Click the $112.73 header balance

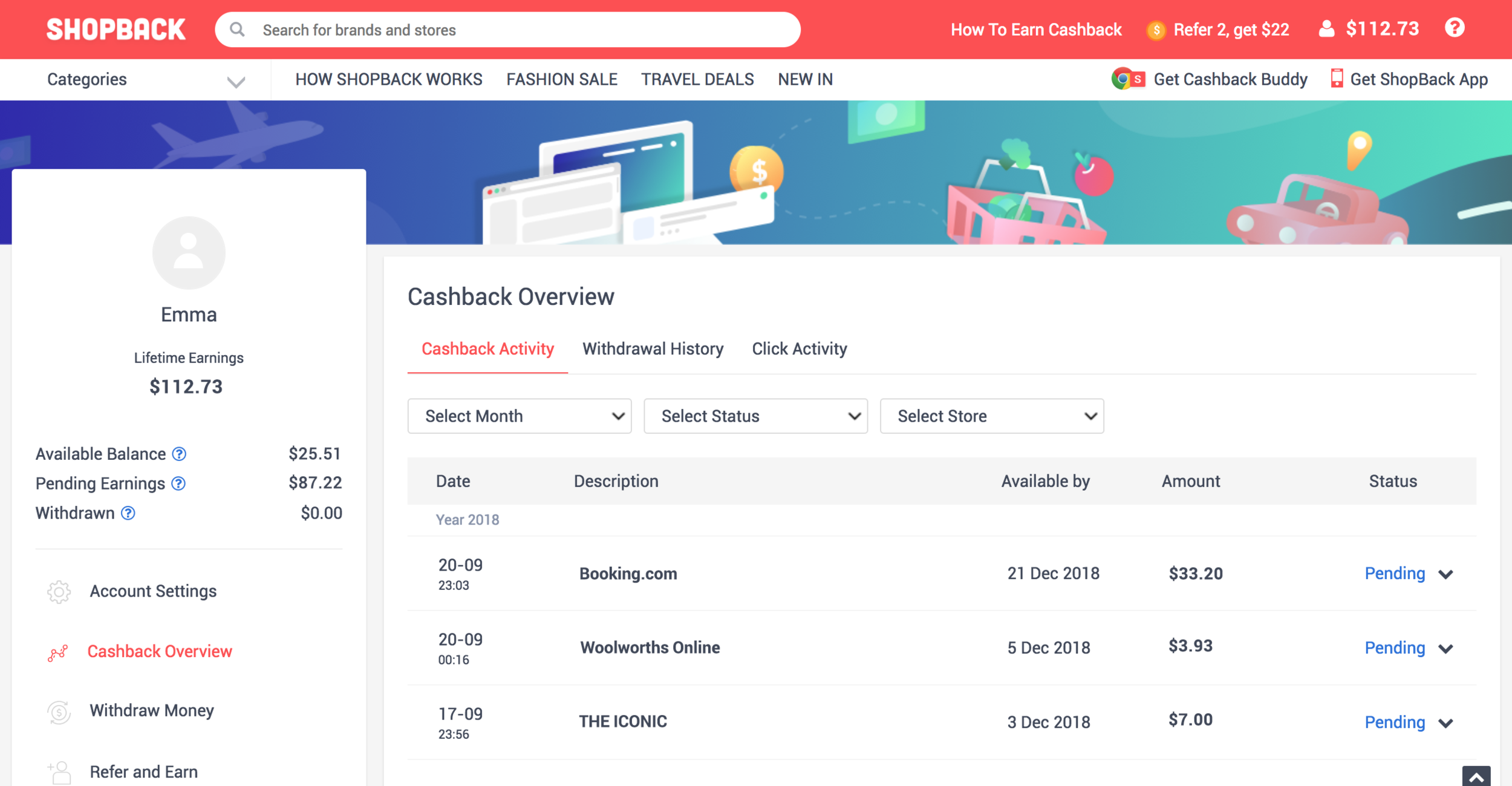point(1383,28)
